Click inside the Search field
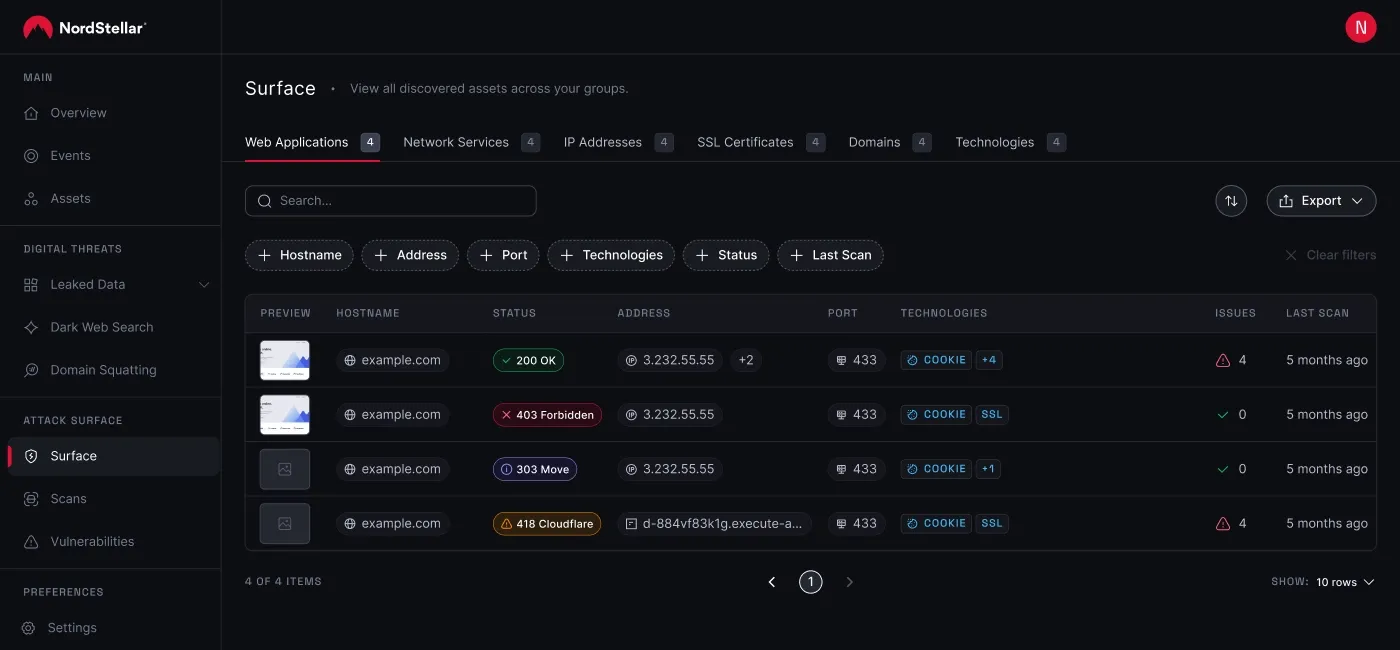This screenshot has height=650, width=1400. [x=390, y=201]
